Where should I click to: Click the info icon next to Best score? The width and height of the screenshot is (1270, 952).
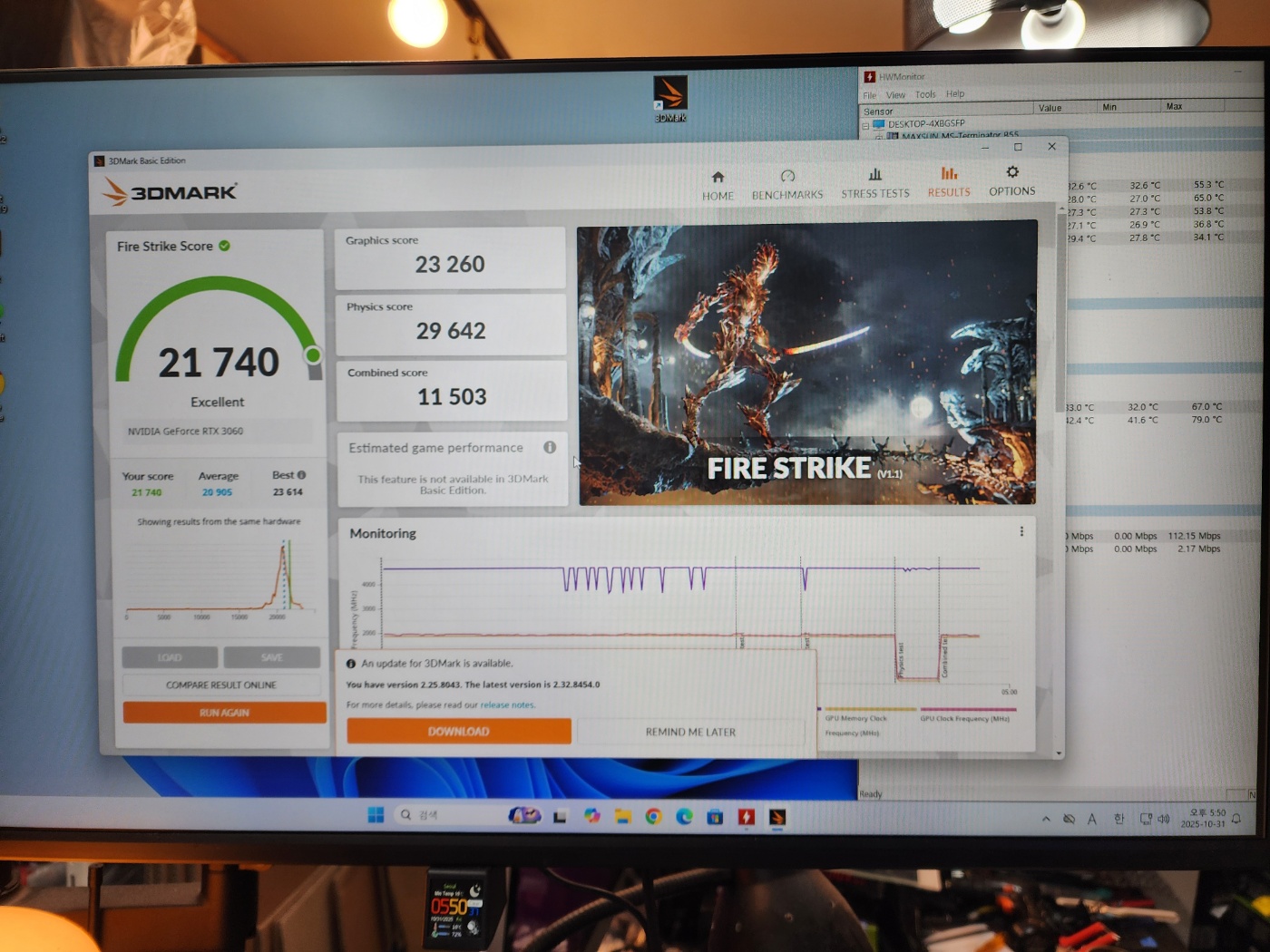(301, 475)
